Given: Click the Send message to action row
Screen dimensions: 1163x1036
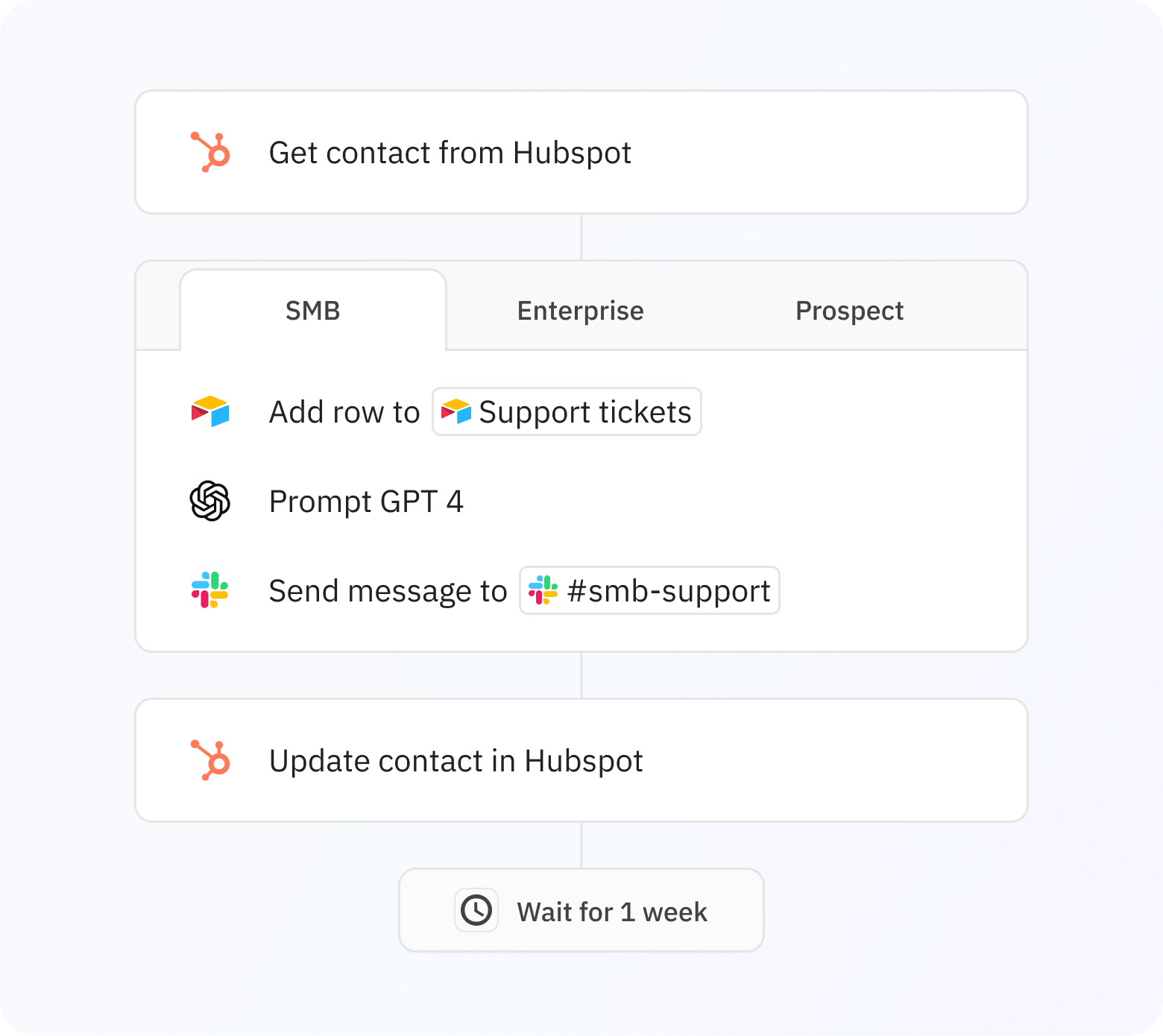Looking at the screenshot, I should click(x=388, y=591).
